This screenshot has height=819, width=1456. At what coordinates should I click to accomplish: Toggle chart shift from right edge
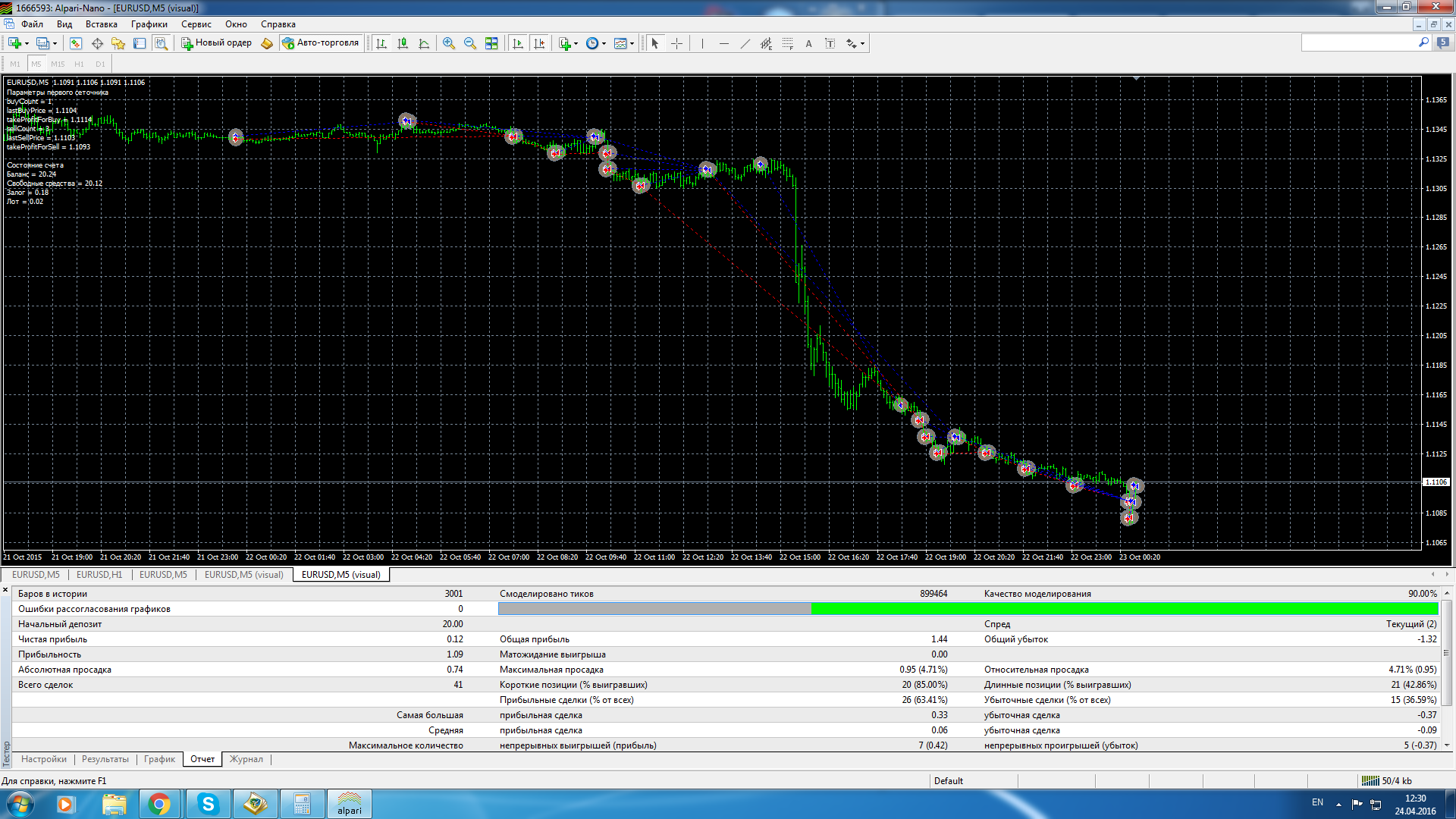539,43
